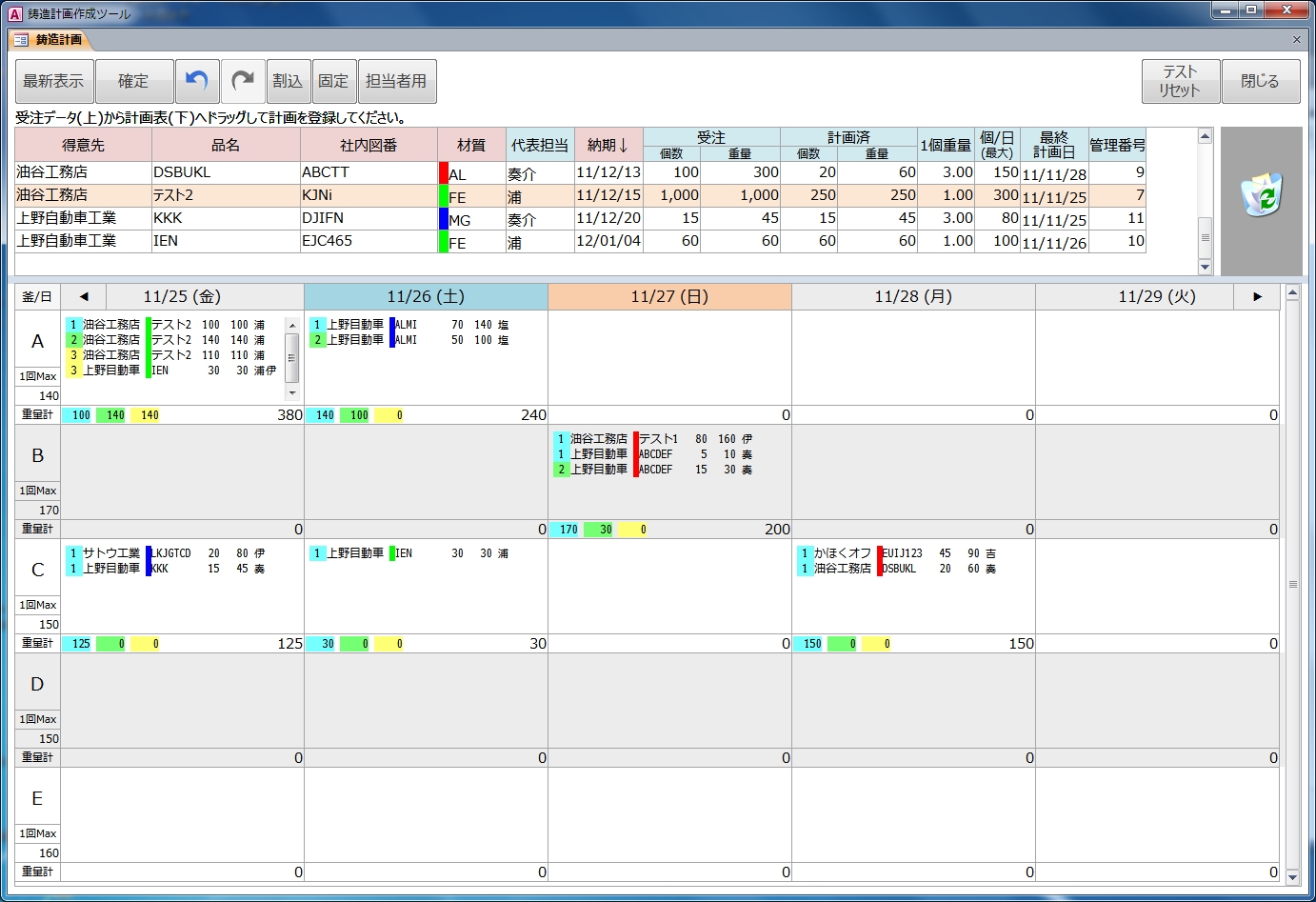Click the recycle bin icon
Image resolution: width=1316 pixels, height=902 pixels.
[x=1262, y=194]
